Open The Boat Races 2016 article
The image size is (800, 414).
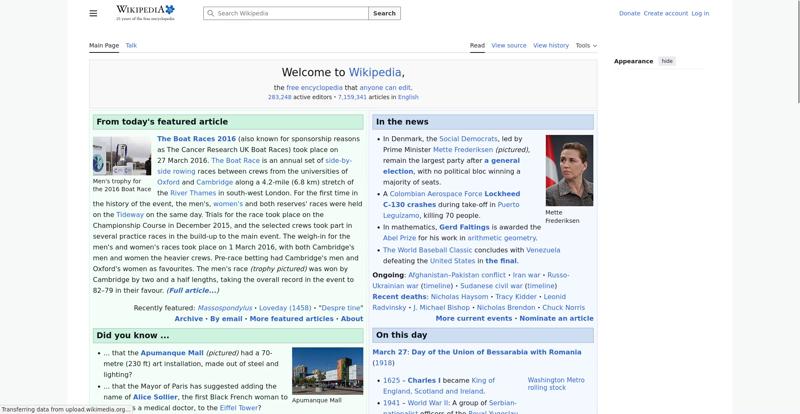point(196,139)
